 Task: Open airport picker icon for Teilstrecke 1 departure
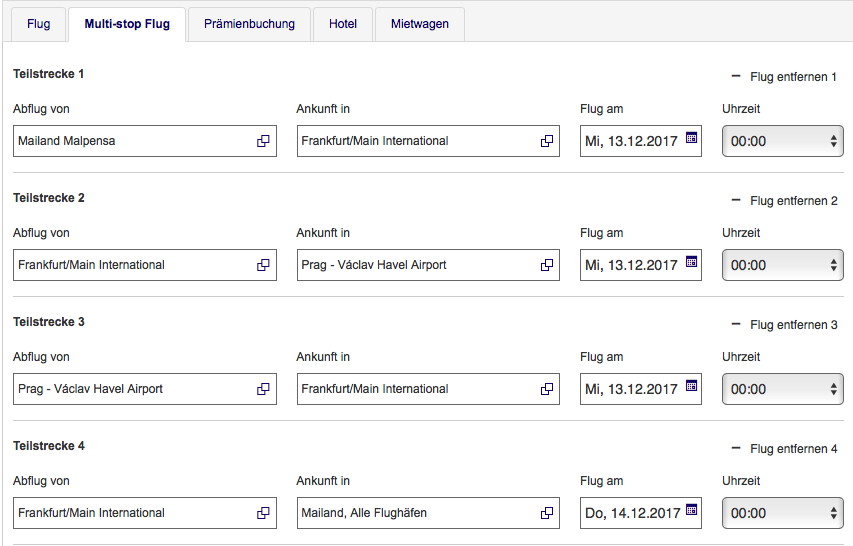[x=264, y=141]
